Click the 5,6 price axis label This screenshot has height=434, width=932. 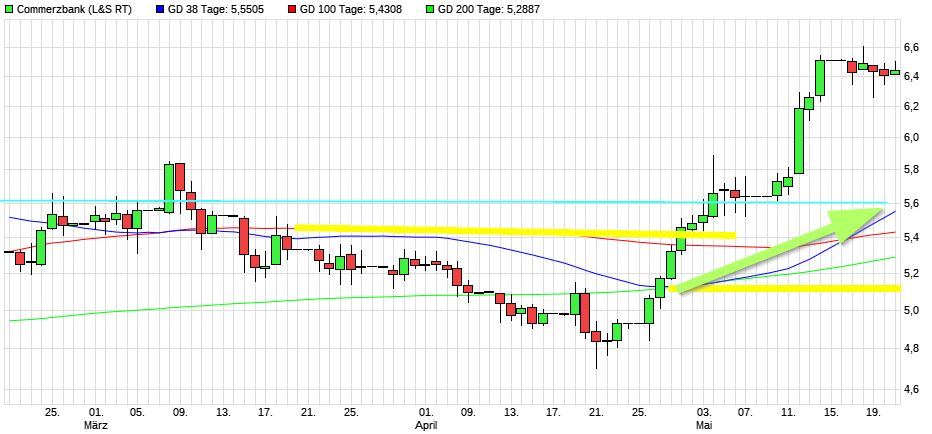[913, 203]
